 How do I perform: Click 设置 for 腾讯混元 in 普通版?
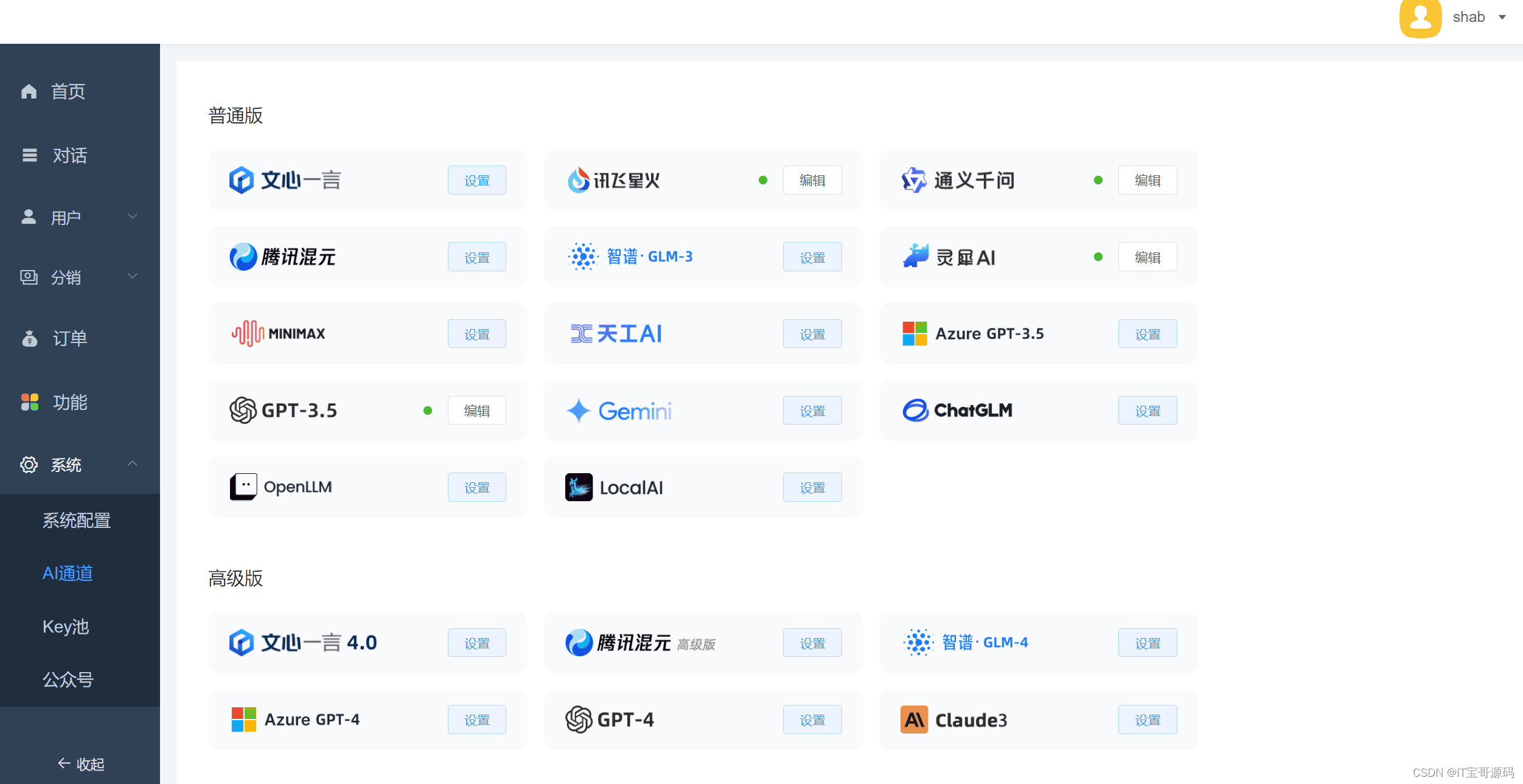pos(477,257)
